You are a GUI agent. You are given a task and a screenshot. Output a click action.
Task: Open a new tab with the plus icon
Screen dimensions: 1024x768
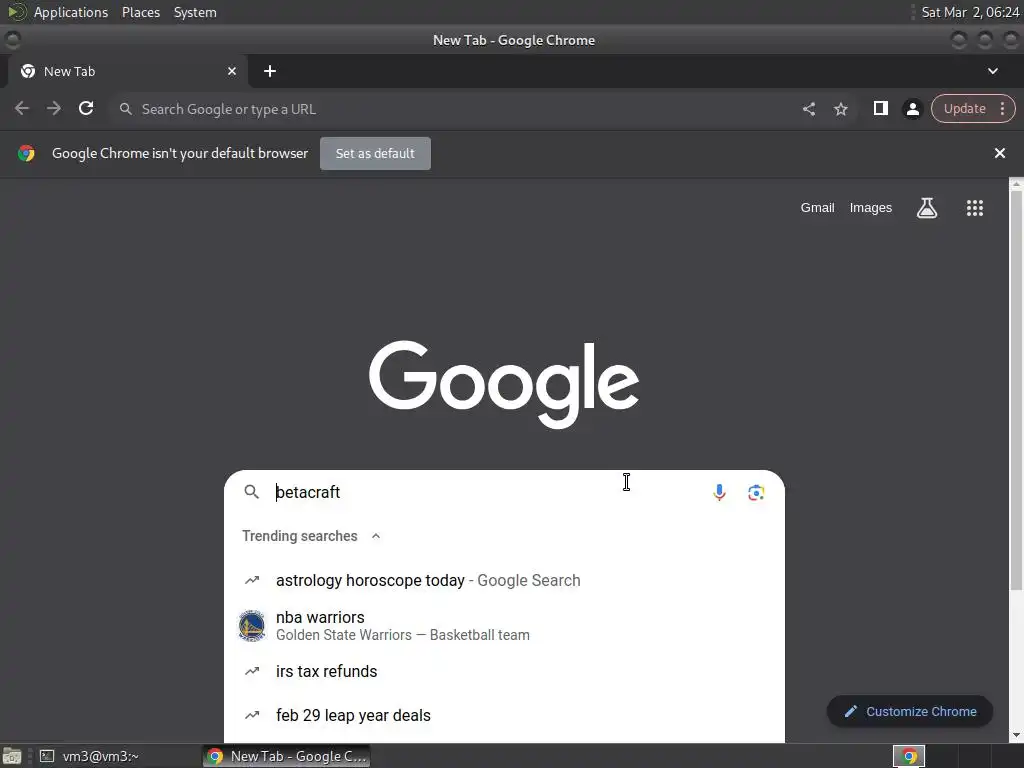270,71
